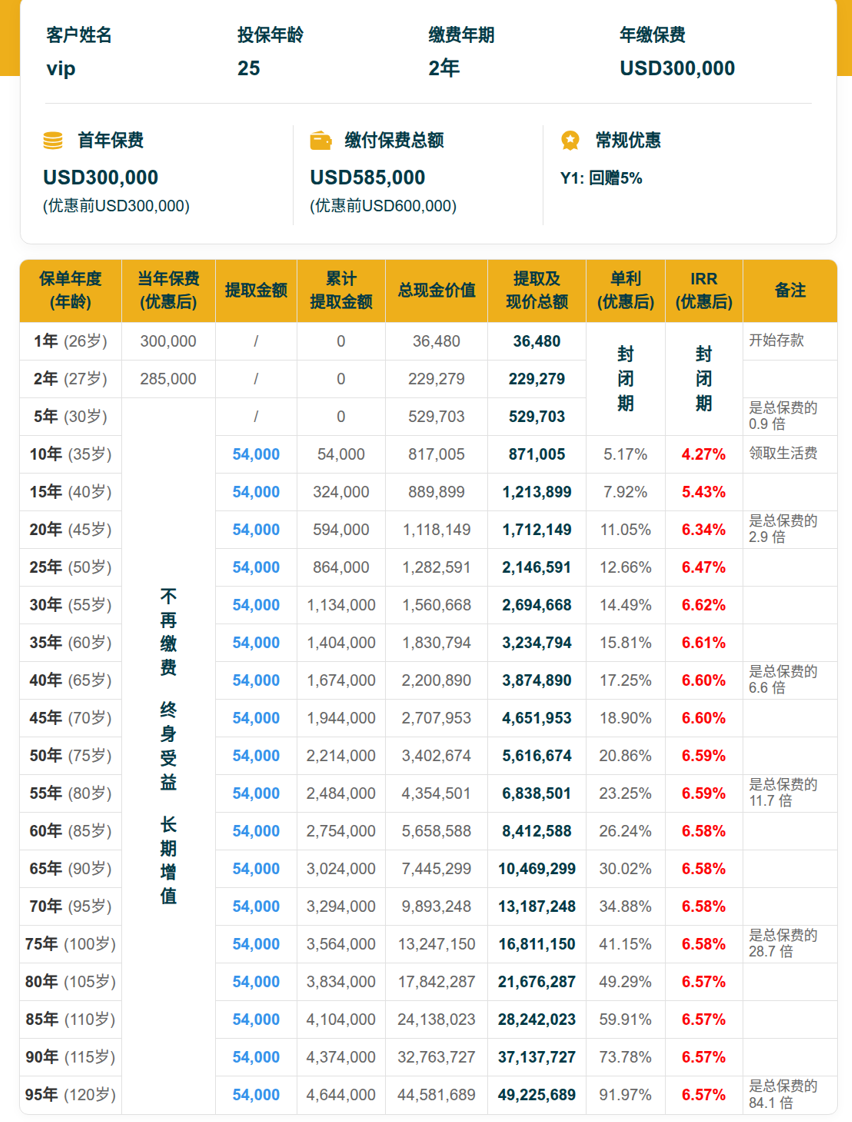Image resolution: width=852 pixels, height=1122 pixels.
Task: Select the 提取金额 column header
Action: click(x=256, y=291)
